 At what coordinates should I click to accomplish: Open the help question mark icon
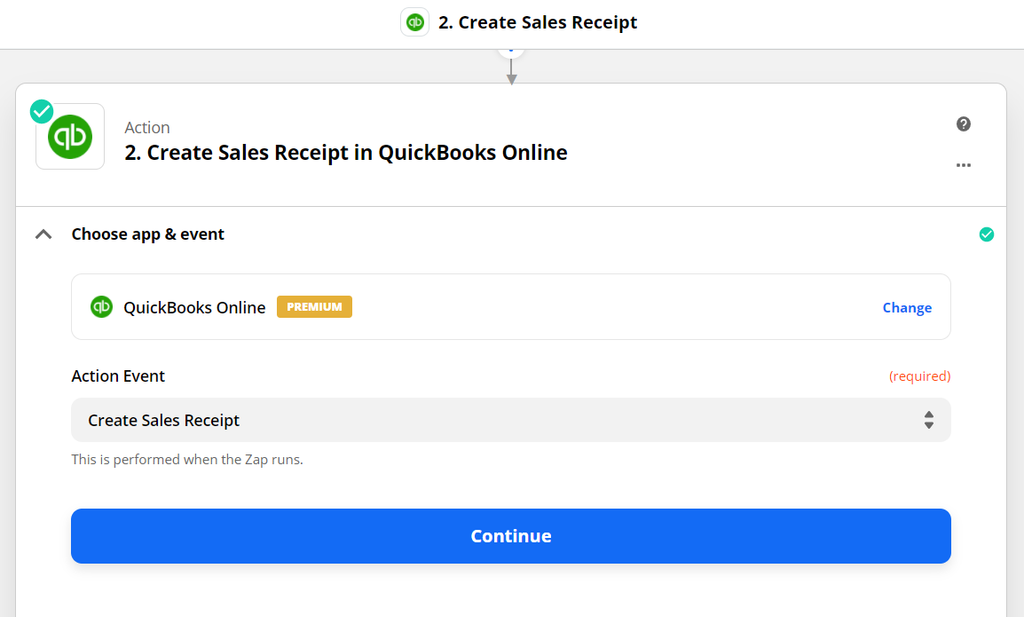[963, 123]
